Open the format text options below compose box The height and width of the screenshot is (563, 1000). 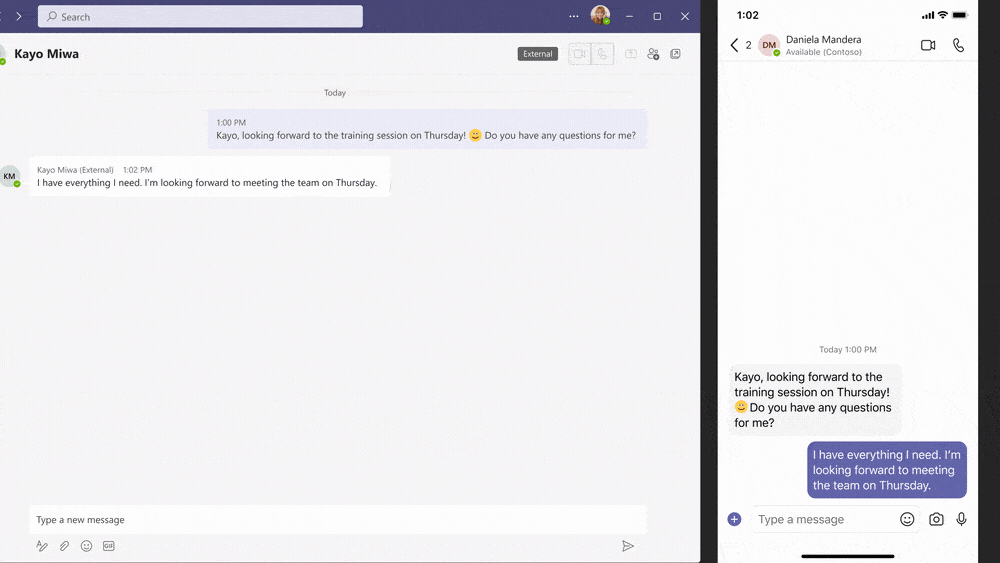[42, 546]
